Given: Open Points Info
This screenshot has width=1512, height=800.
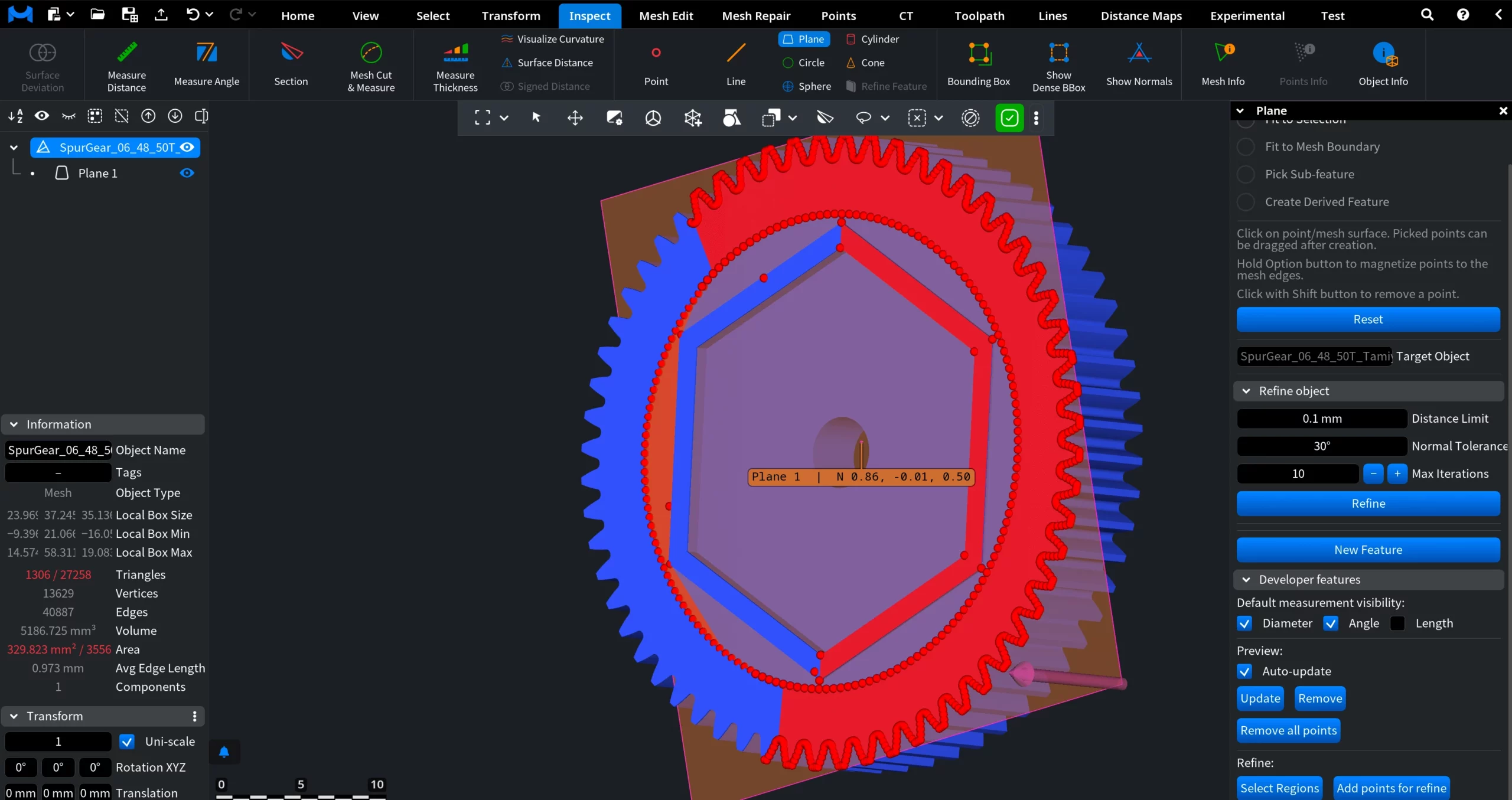Looking at the screenshot, I should [1303, 65].
